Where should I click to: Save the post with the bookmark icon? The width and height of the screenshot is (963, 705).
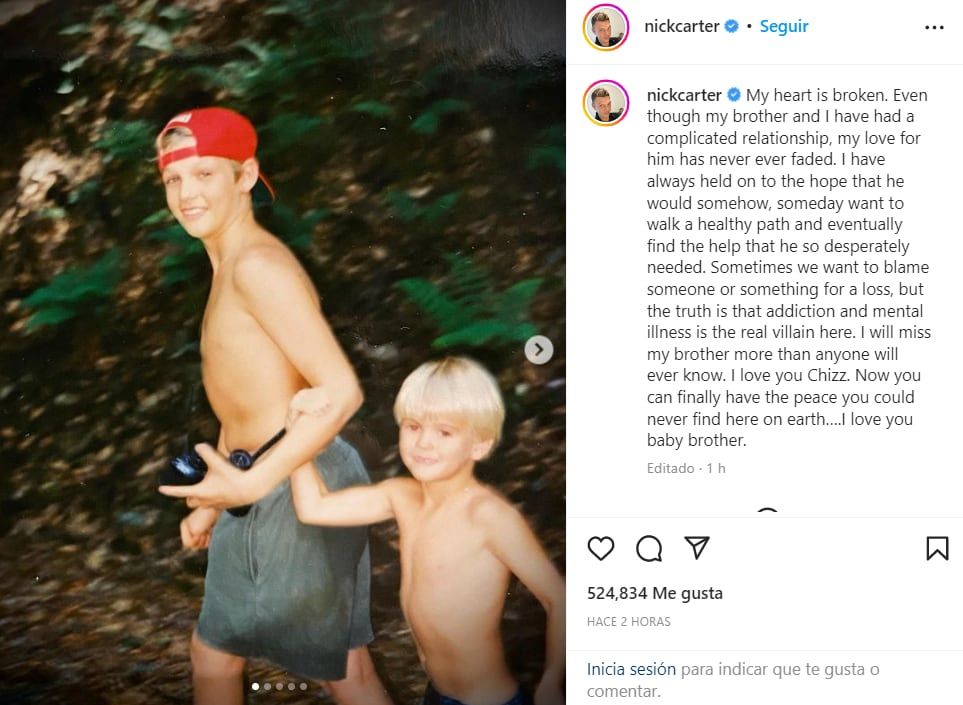[x=936, y=548]
